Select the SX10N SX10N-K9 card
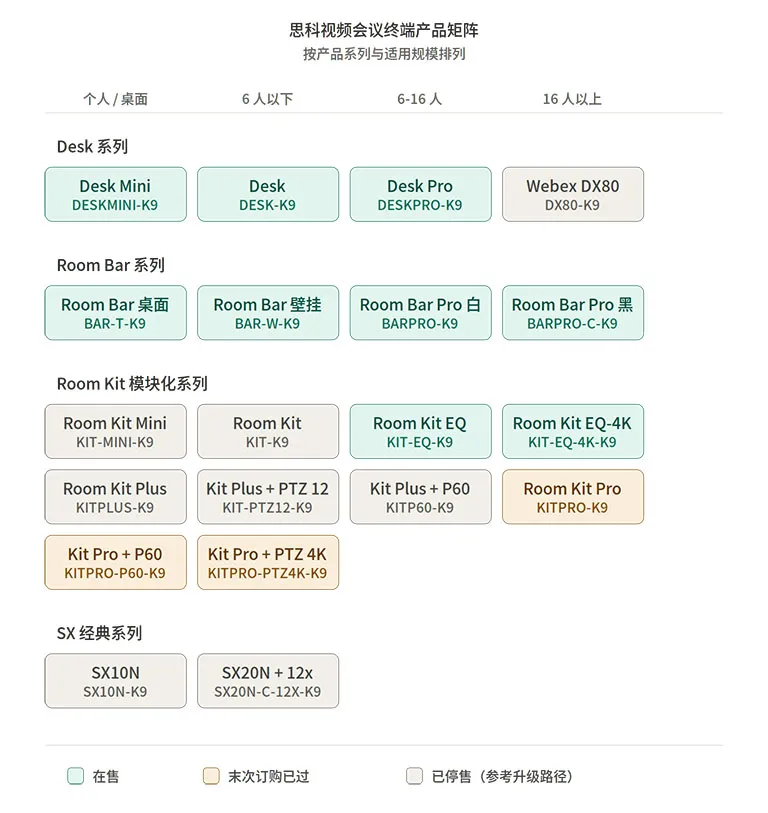 point(116,681)
